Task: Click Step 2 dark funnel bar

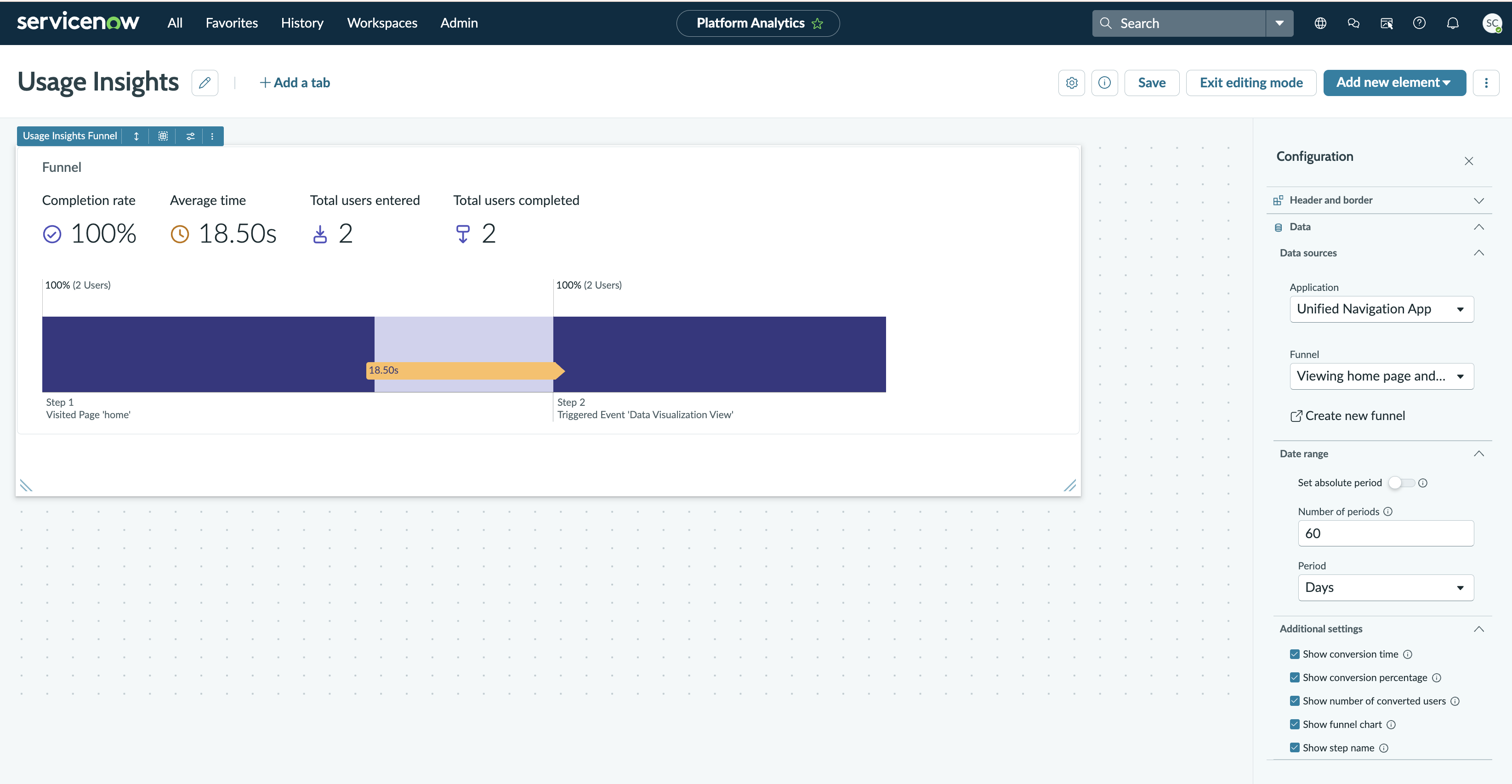Action: pos(720,354)
